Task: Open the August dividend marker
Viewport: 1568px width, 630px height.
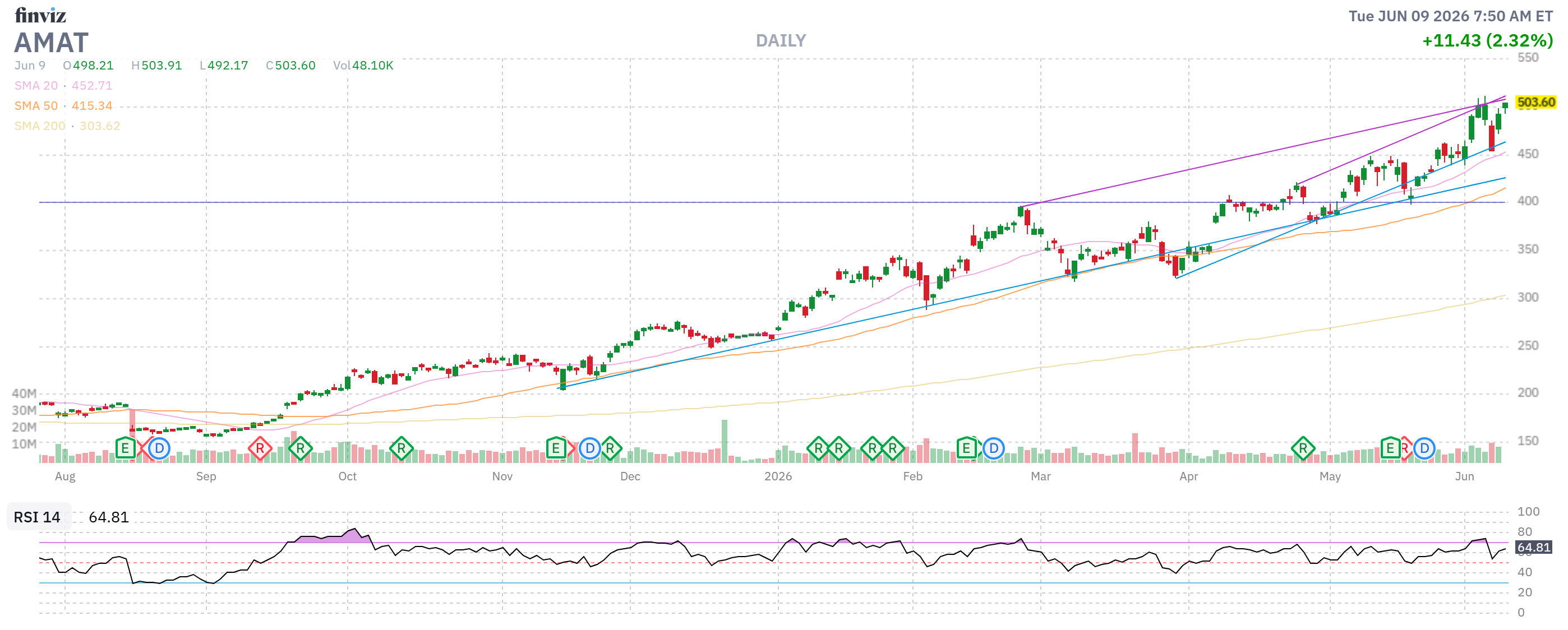Action: [x=159, y=449]
